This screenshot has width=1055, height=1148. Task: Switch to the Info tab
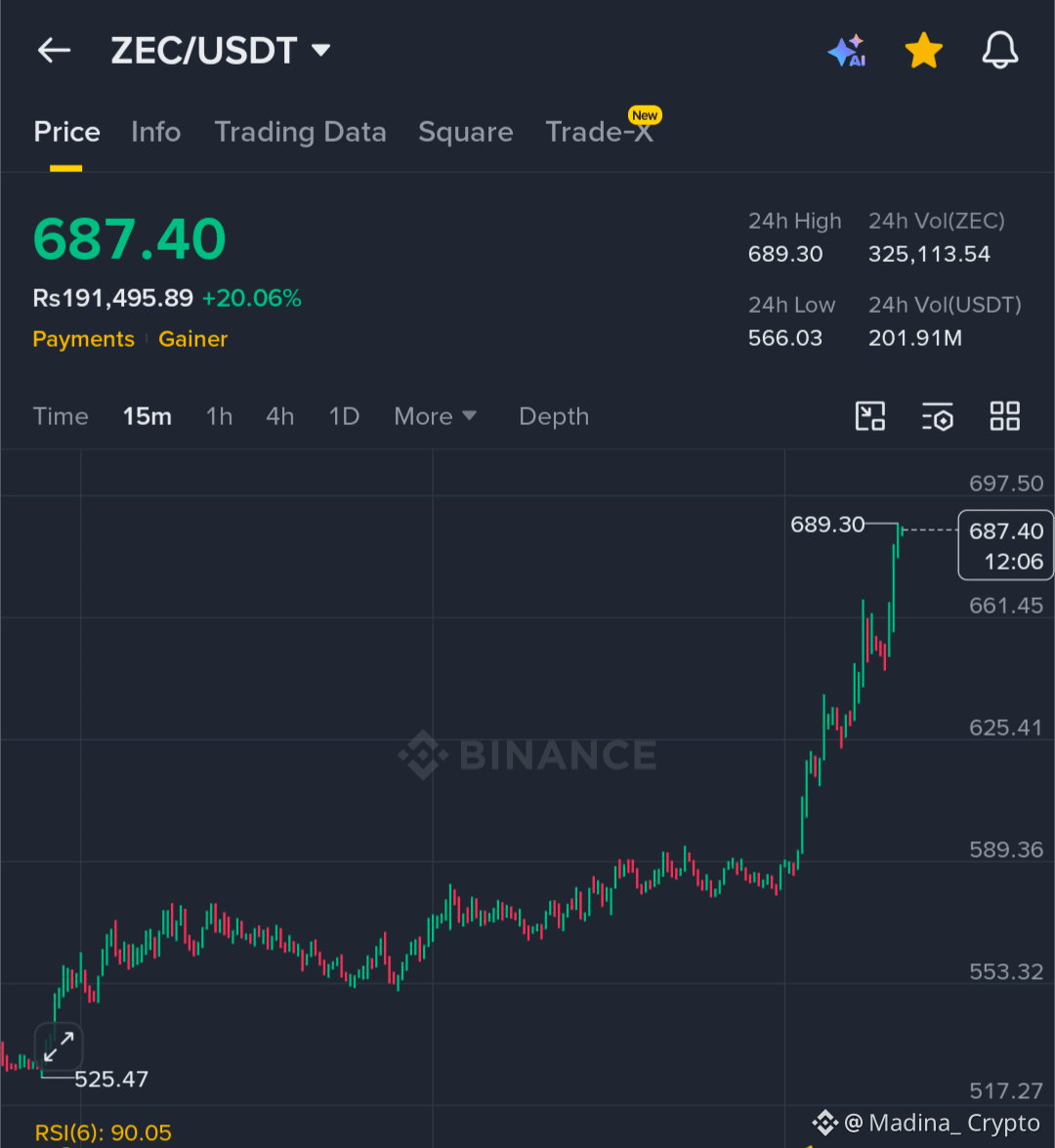[x=156, y=132]
